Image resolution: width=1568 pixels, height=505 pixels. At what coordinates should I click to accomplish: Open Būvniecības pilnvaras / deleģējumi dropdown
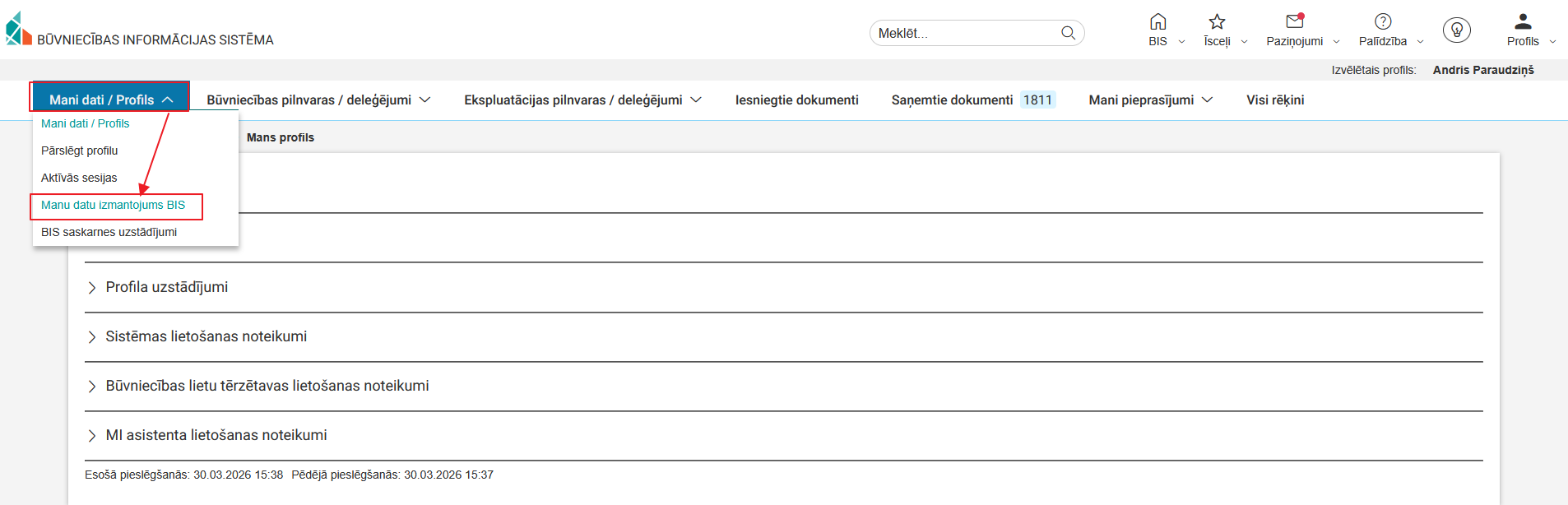[x=318, y=100]
